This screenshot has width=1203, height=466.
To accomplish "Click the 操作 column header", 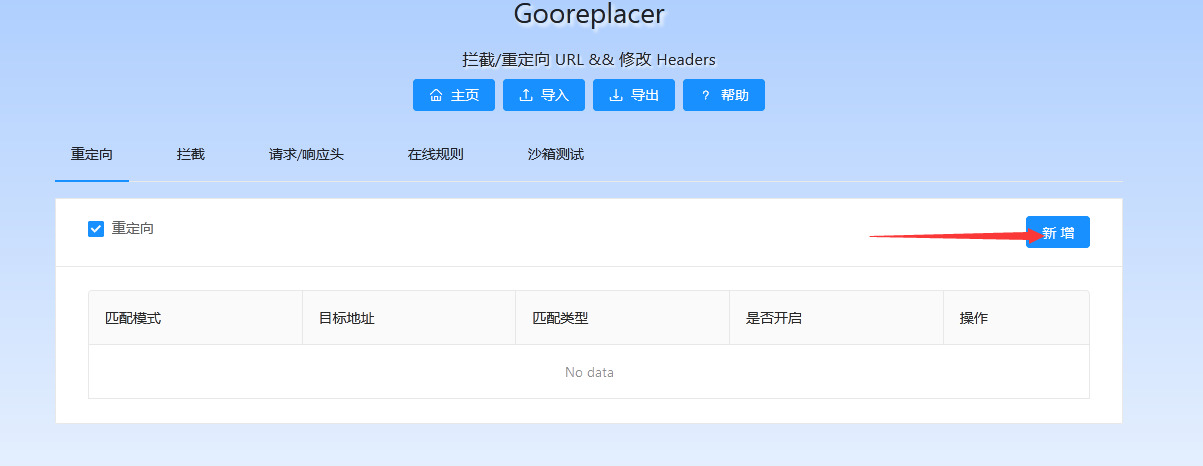I will tap(1016, 318).
